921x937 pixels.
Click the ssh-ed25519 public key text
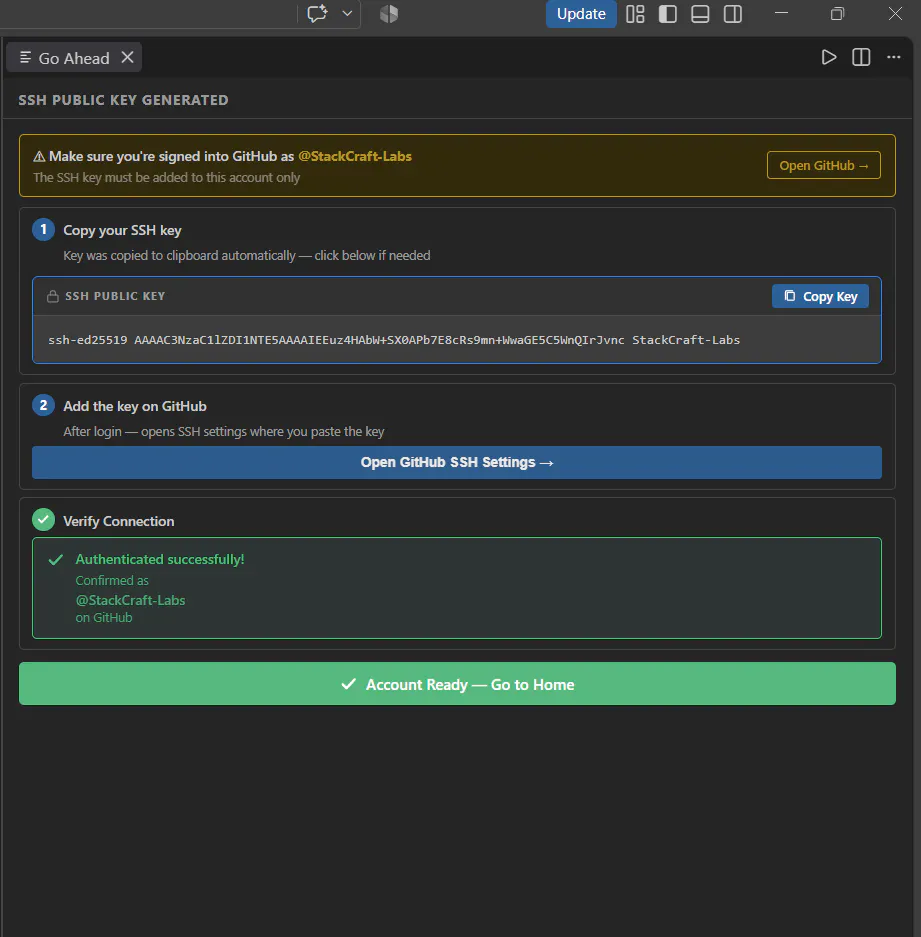click(x=394, y=340)
